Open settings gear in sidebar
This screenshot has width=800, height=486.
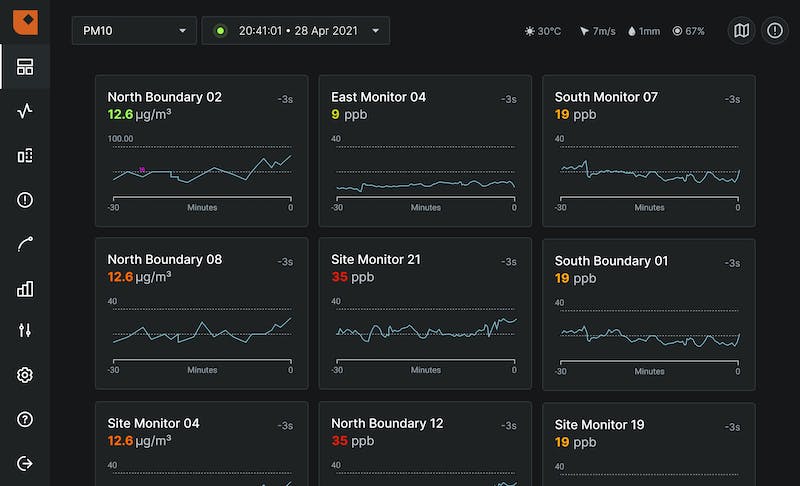click(25, 375)
